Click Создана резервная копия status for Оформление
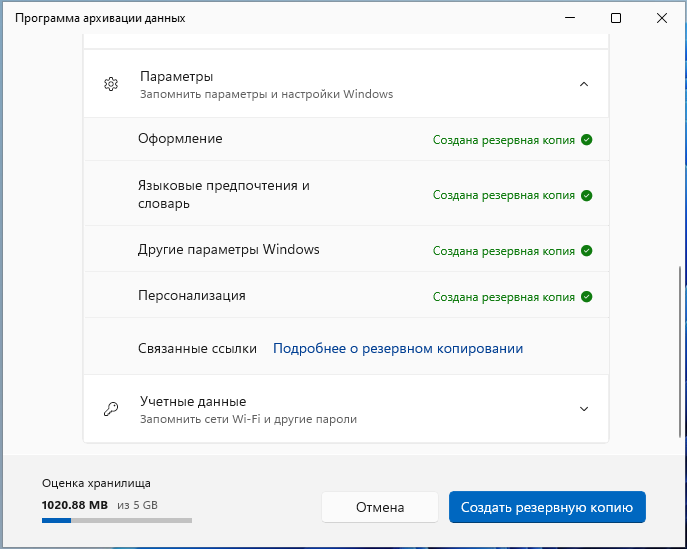687x549 pixels. click(x=504, y=140)
